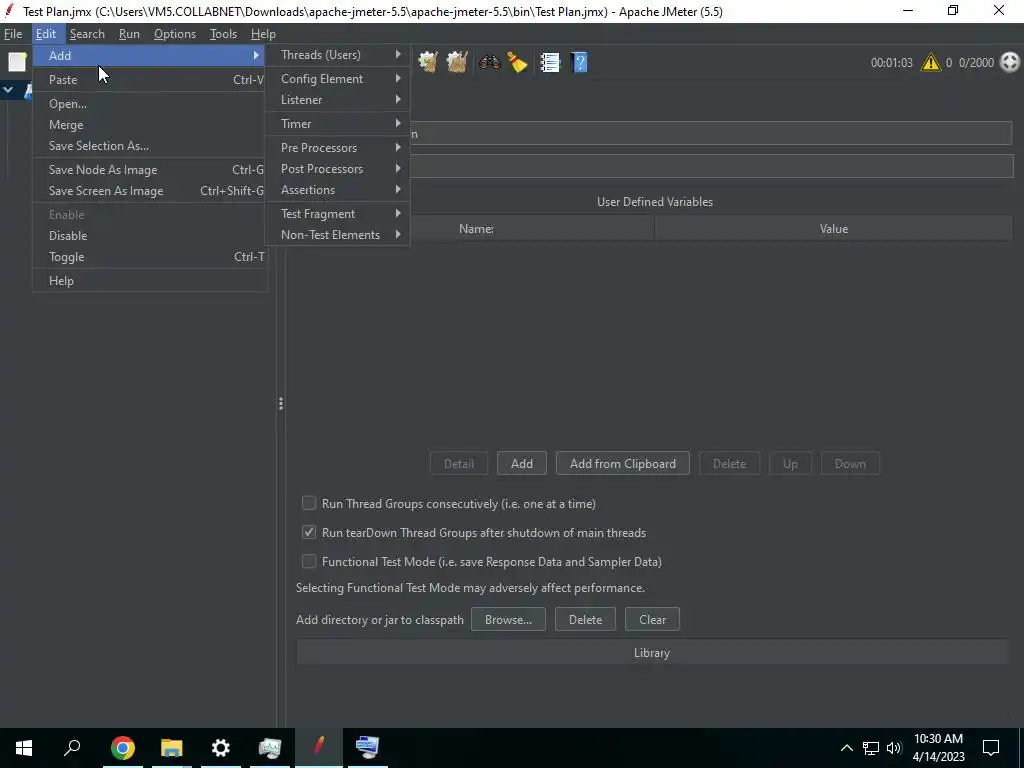Open the Function Helper list icon
Viewport: 1024px width, 768px height.
pyautogui.click(x=550, y=62)
